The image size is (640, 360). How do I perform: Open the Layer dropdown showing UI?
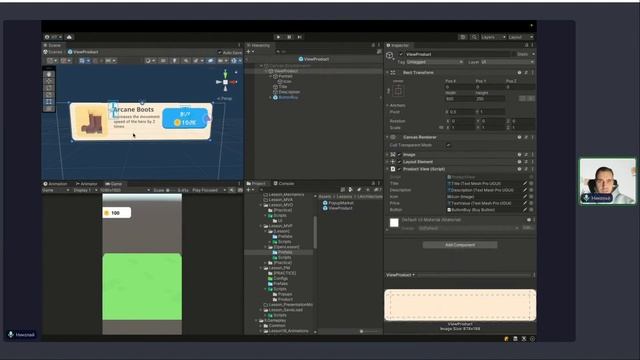pos(507,62)
